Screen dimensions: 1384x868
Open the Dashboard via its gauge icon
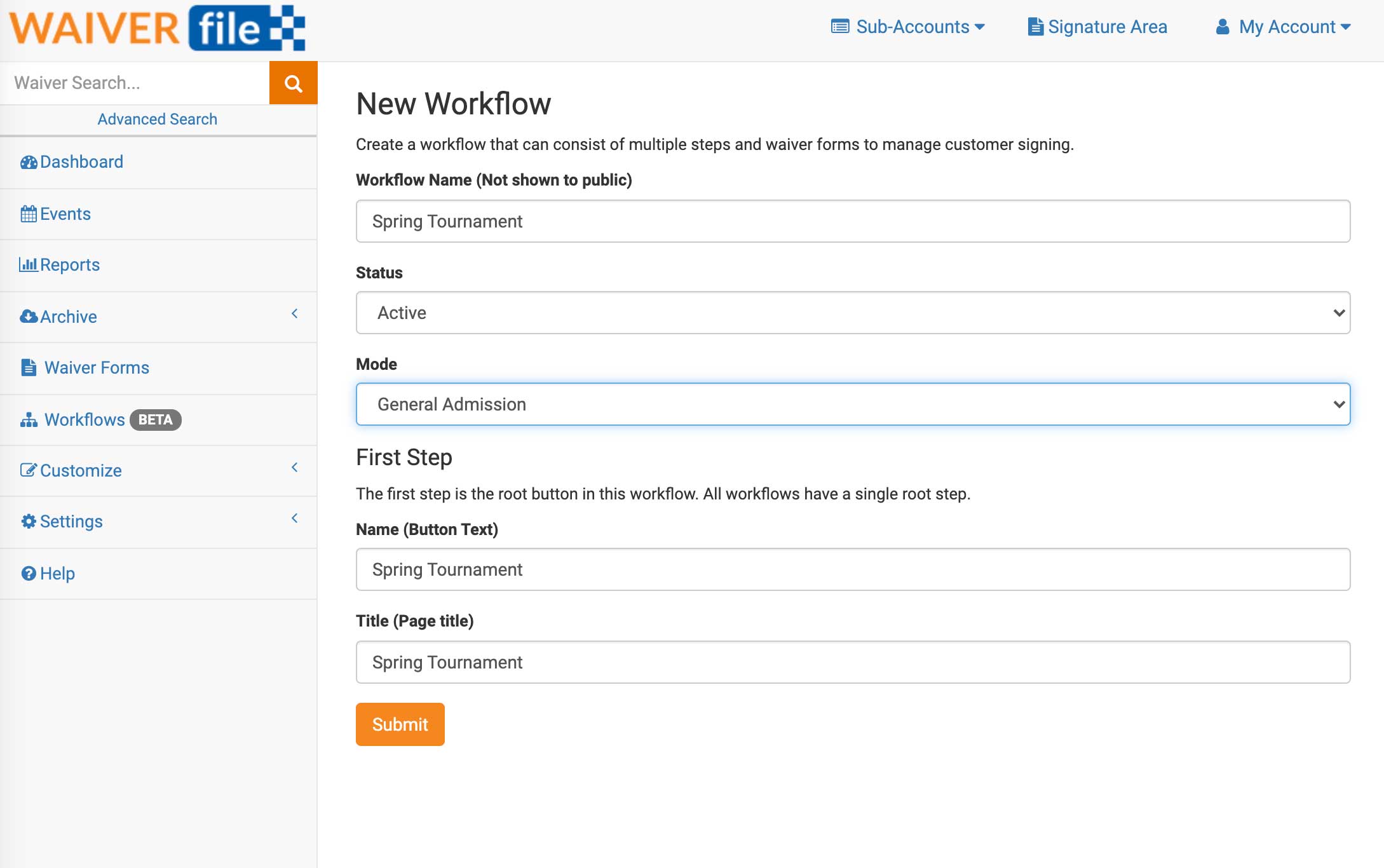pyautogui.click(x=28, y=162)
